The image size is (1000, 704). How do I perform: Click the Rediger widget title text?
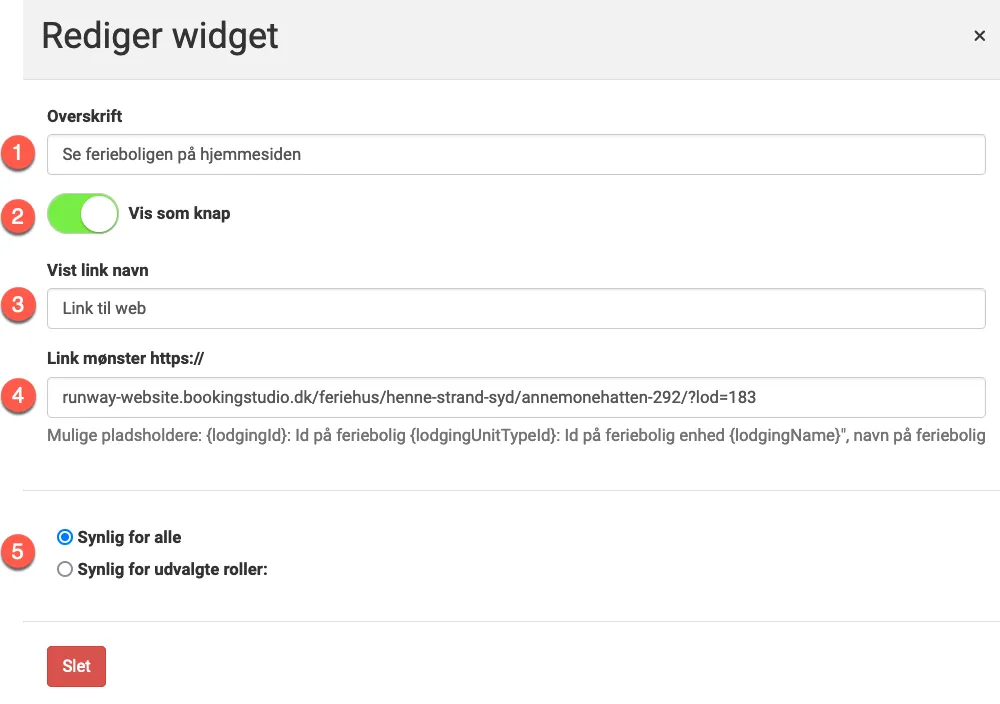[x=159, y=36]
